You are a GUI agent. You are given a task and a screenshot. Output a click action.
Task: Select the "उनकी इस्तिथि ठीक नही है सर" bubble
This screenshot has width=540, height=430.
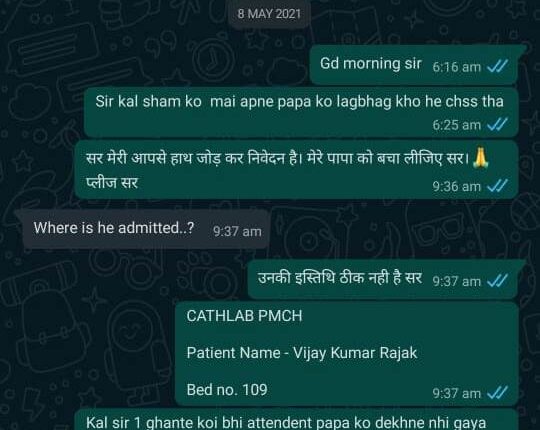pyautogui.click(x=386, y=280)
